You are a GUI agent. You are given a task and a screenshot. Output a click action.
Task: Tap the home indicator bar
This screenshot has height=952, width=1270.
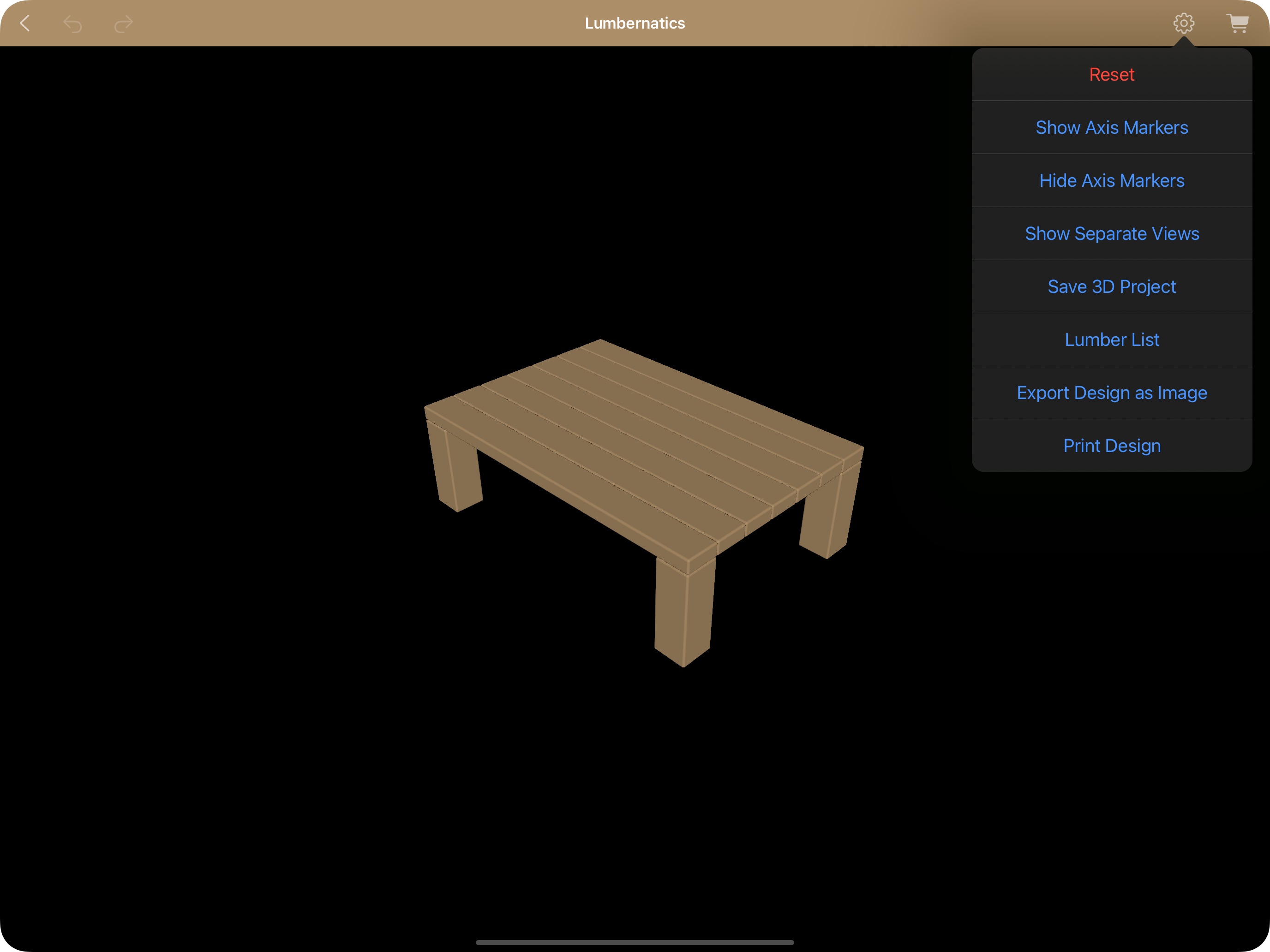click(635, 943)
